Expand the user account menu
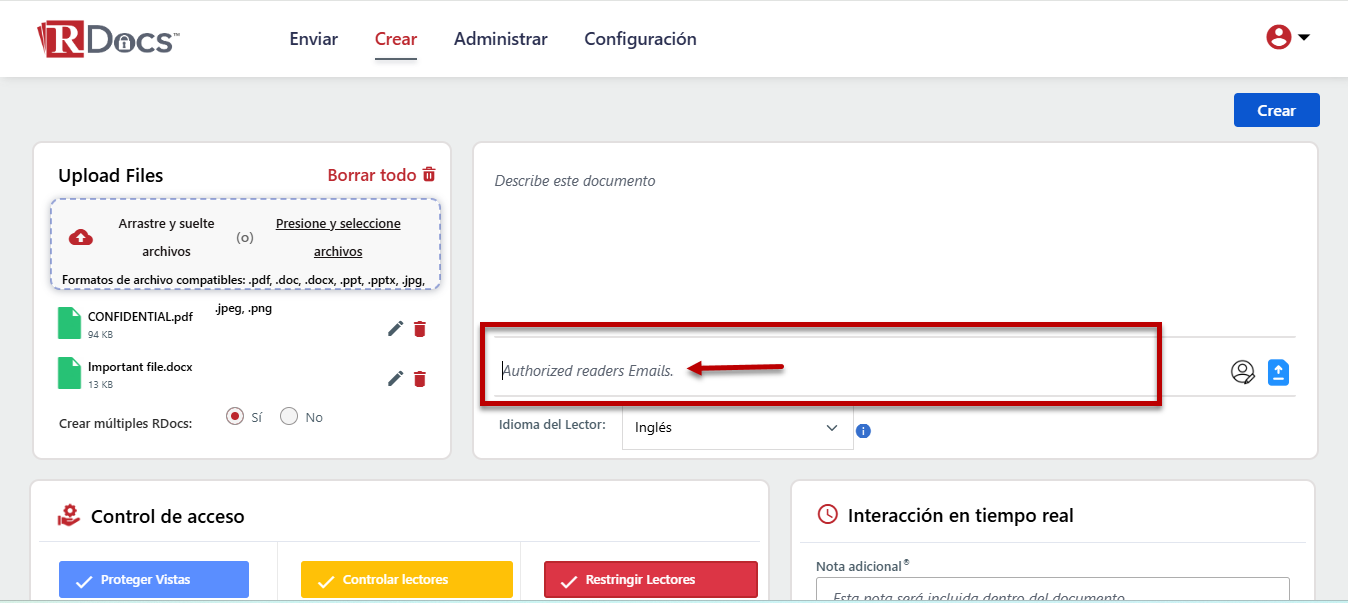This screenshot has height=603, width=1348. [x=1288, y=38]
